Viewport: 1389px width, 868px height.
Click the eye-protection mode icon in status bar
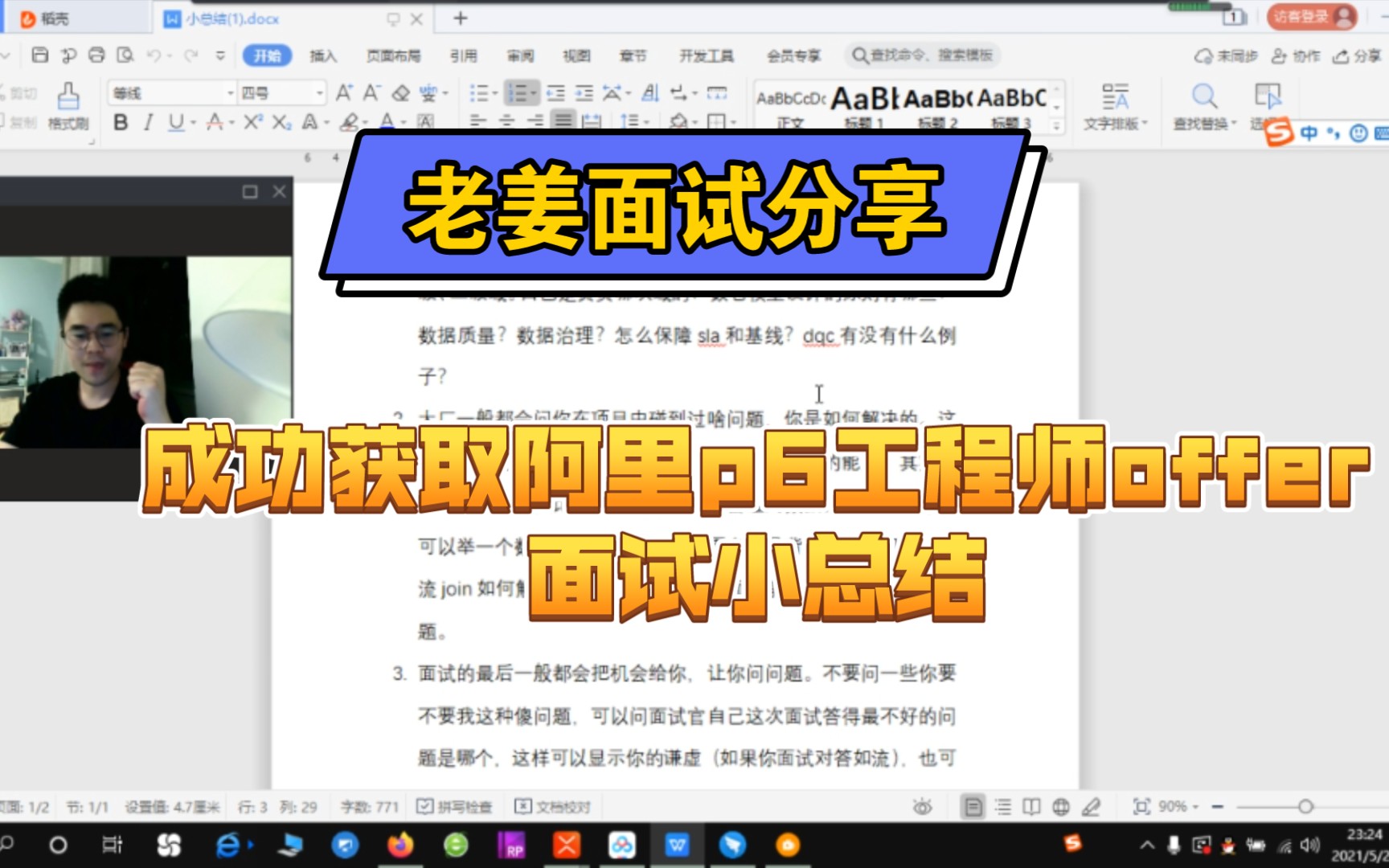(x=923, y=806)
